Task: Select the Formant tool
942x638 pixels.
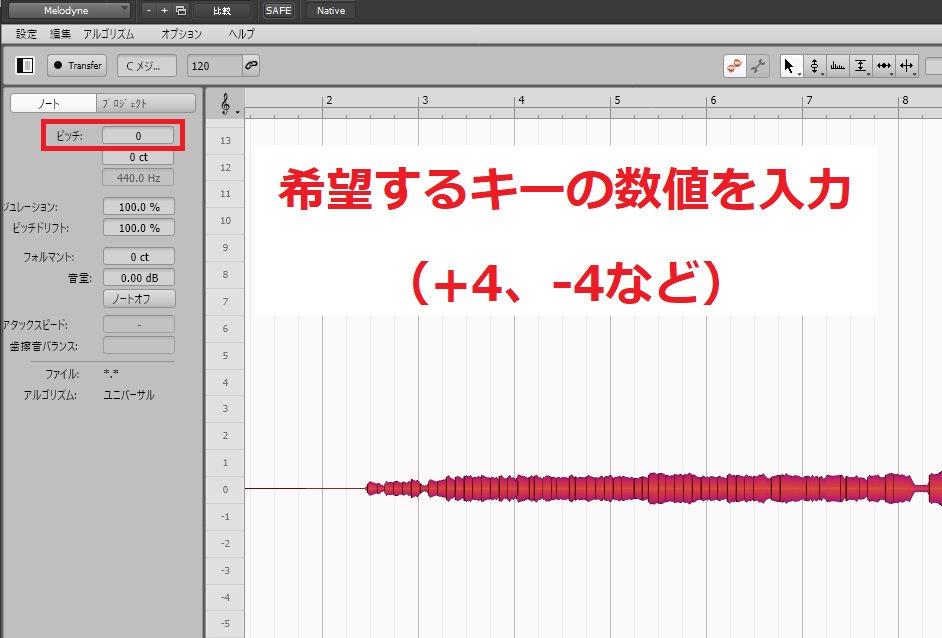Action: [837, 66]
